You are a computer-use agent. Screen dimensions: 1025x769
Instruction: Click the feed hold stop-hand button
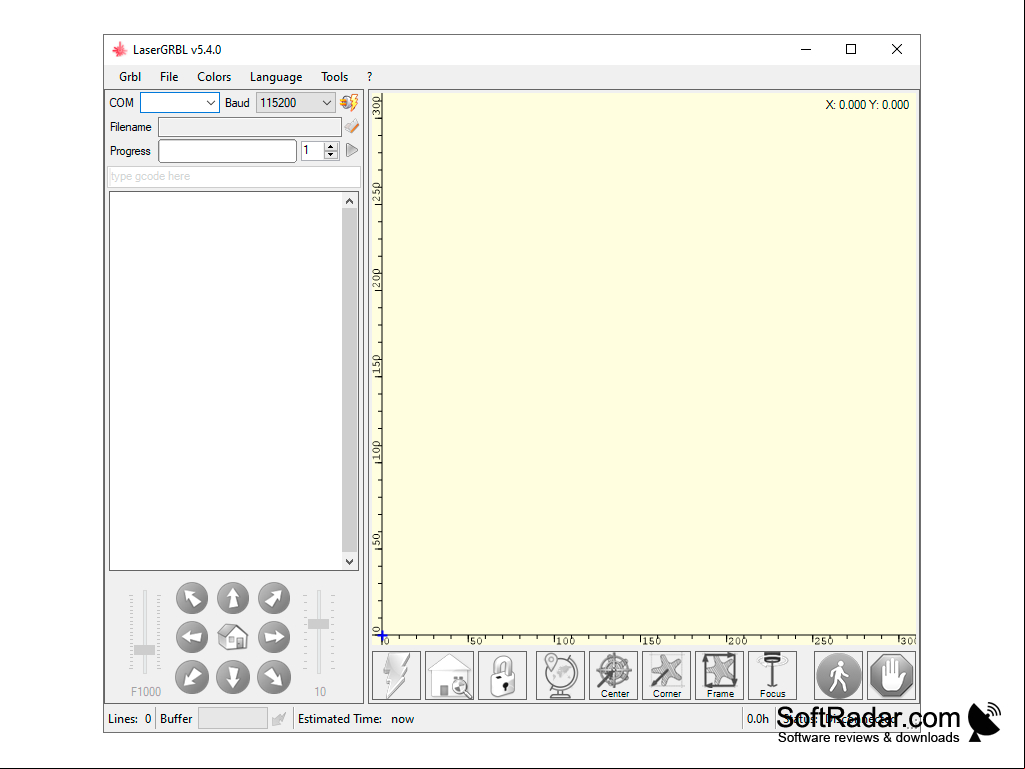892,675
